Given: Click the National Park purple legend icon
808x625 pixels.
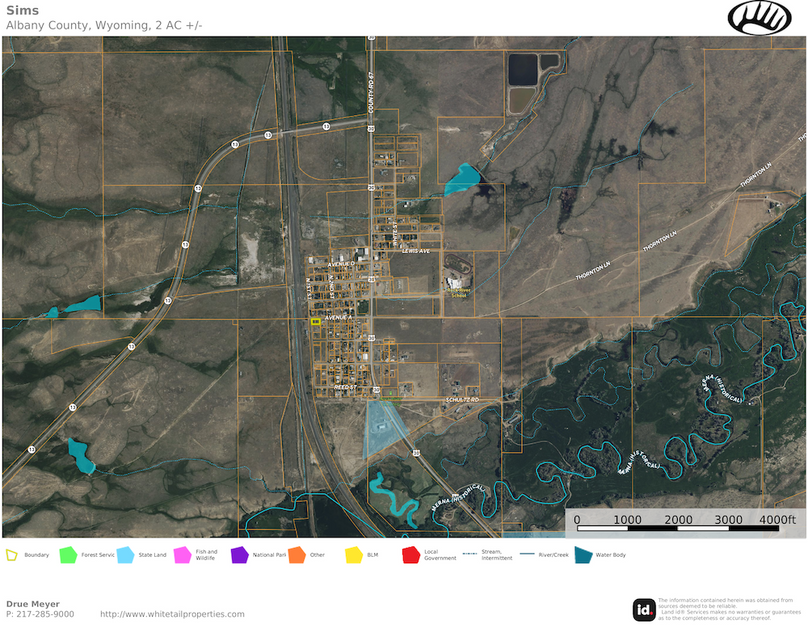Looking at the screenshot, I should pyautogui.click(x=239, y=554).
